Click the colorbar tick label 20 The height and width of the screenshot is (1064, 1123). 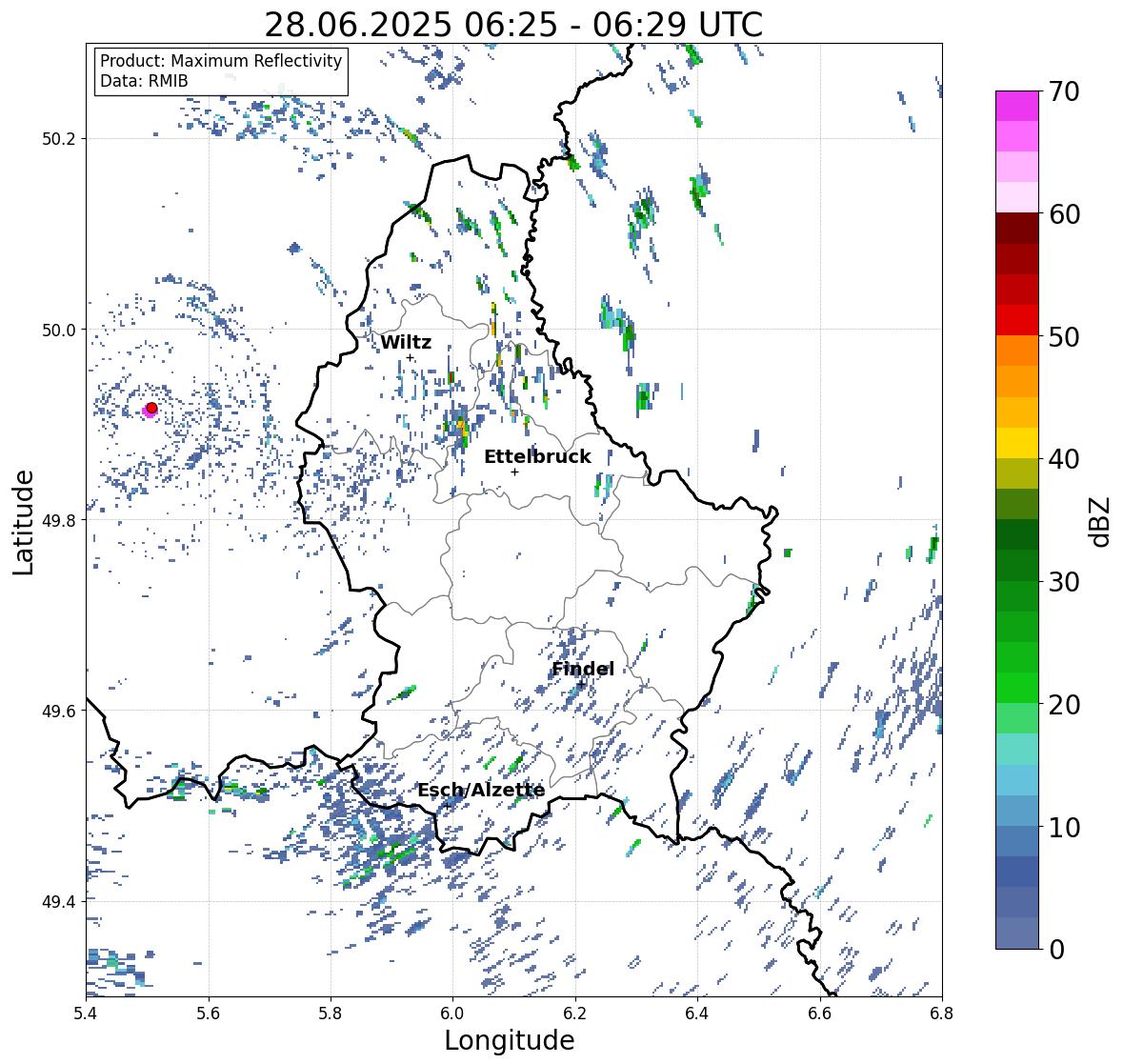click(x=1064, y=705)
